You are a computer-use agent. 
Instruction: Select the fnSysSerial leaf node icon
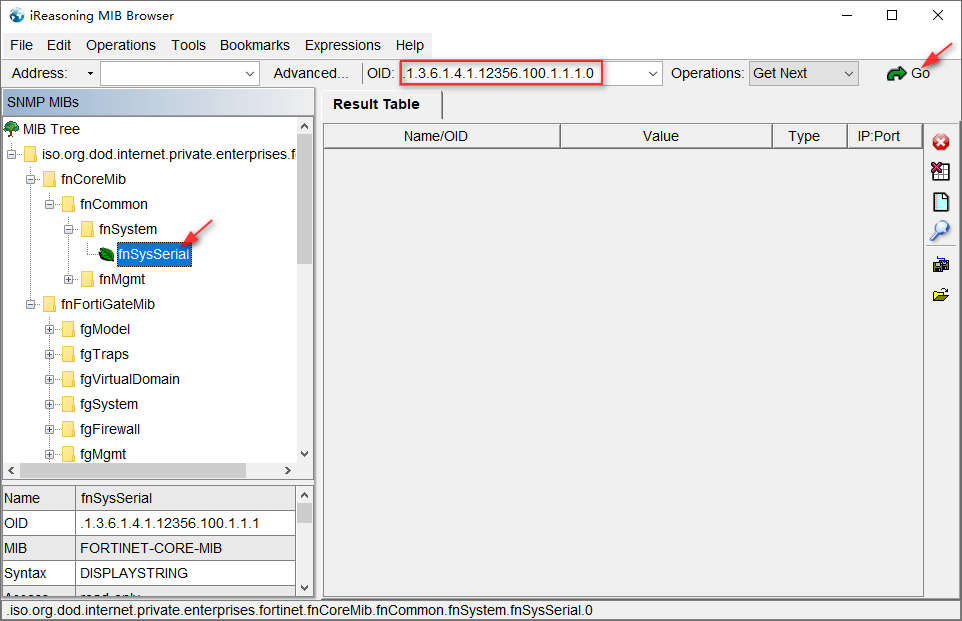pyautogui.click(x=105, y=254)
